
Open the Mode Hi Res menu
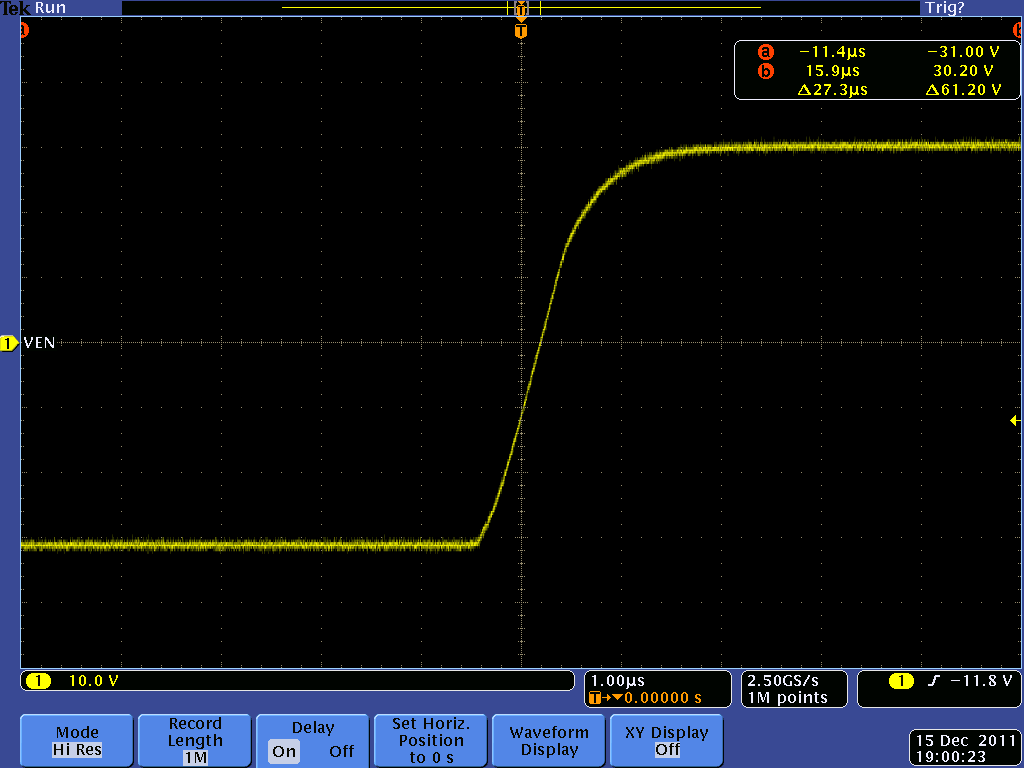[x=77, y=741]
